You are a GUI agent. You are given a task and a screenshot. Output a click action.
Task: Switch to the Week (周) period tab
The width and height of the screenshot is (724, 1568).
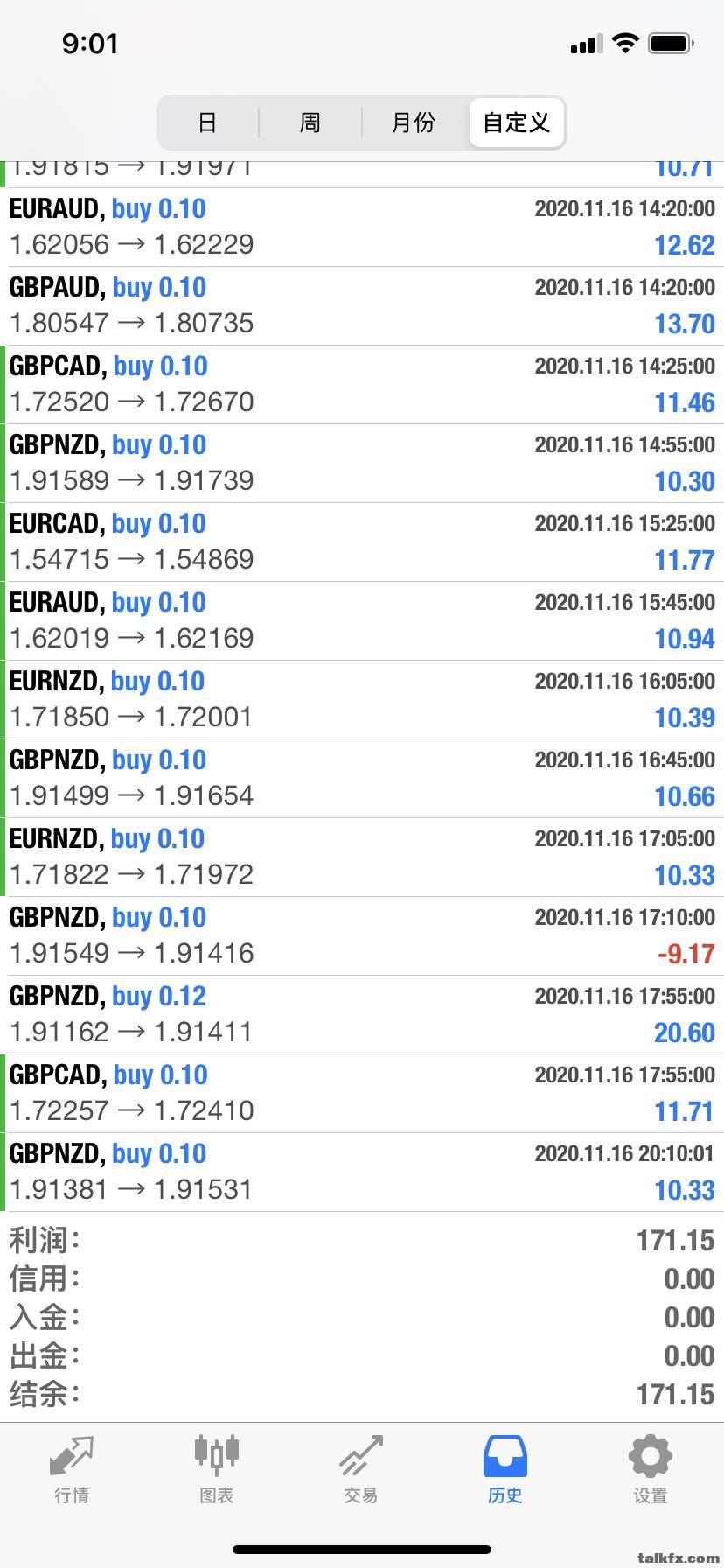(310, 122)
